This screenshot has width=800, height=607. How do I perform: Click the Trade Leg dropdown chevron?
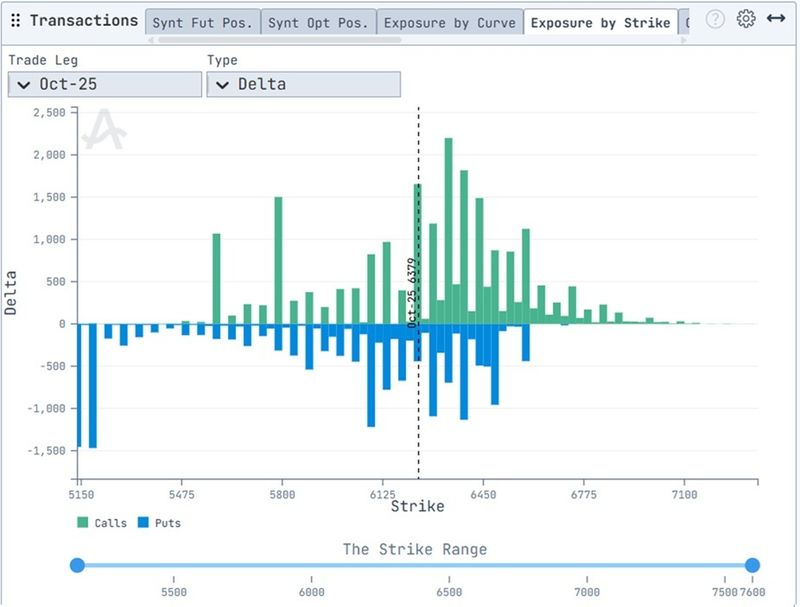coord(23,85)
